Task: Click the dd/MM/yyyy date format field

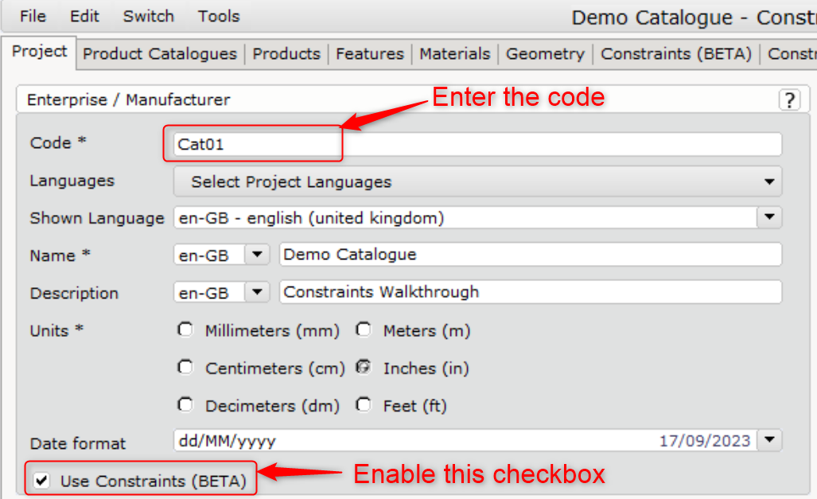Action: coord(465,440)
